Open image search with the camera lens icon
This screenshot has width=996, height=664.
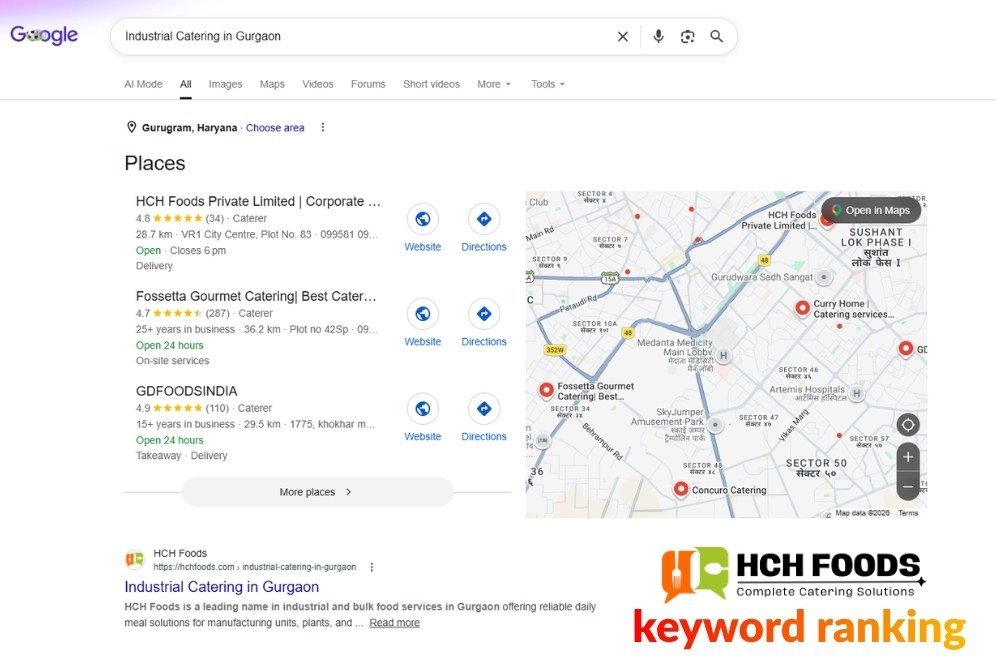click(687, 36)
